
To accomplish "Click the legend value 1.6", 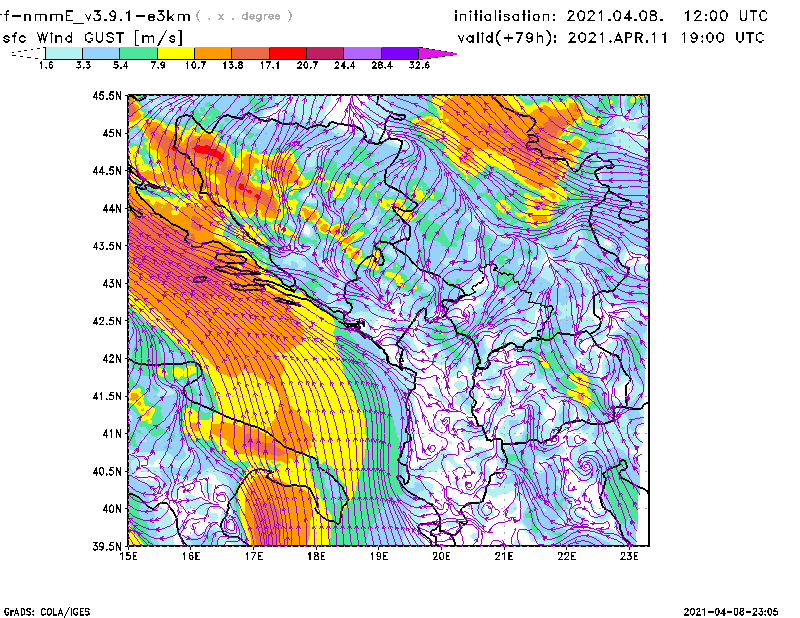I will coord(46,65).
